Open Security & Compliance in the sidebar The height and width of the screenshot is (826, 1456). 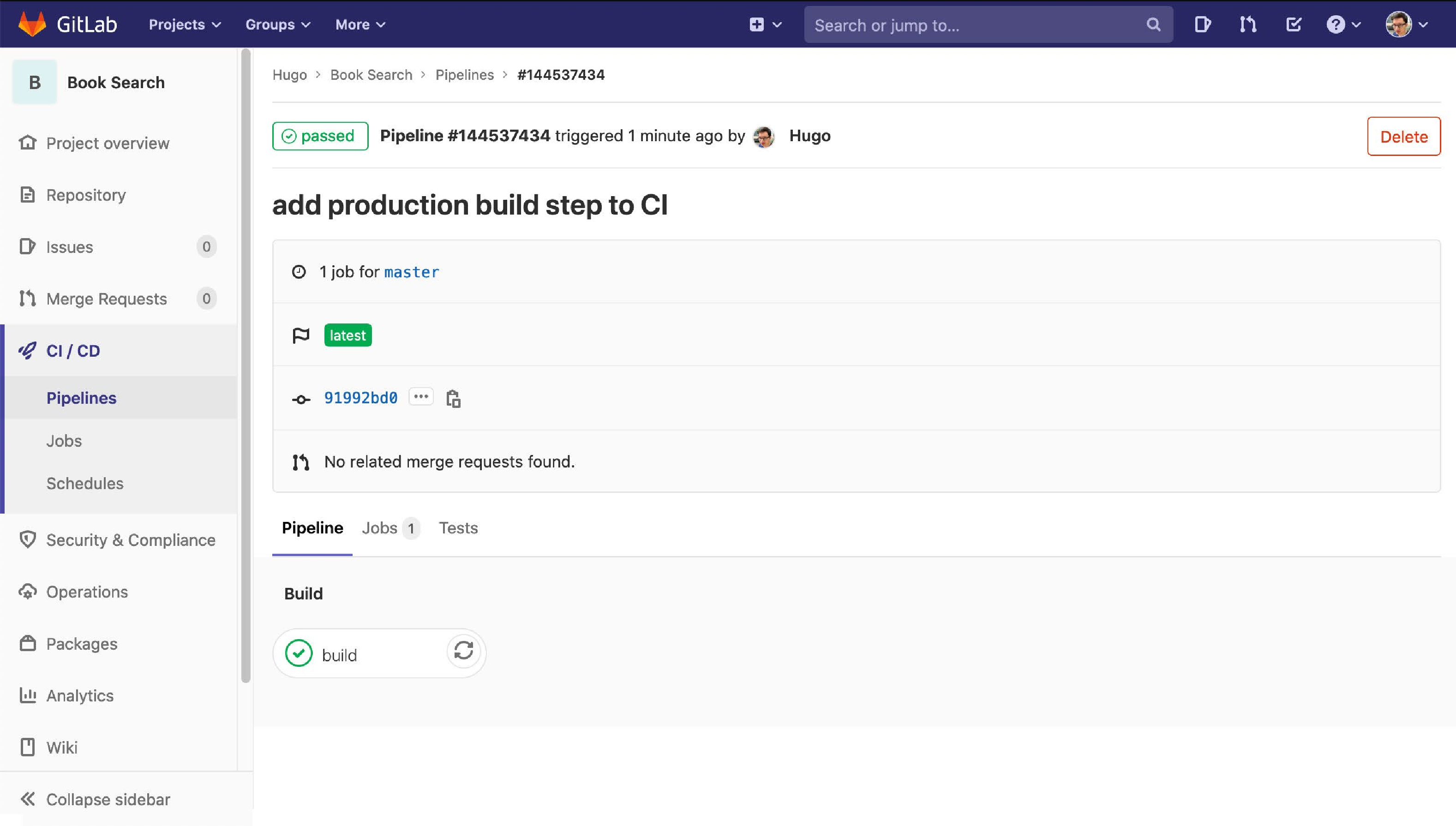(131, 539)
